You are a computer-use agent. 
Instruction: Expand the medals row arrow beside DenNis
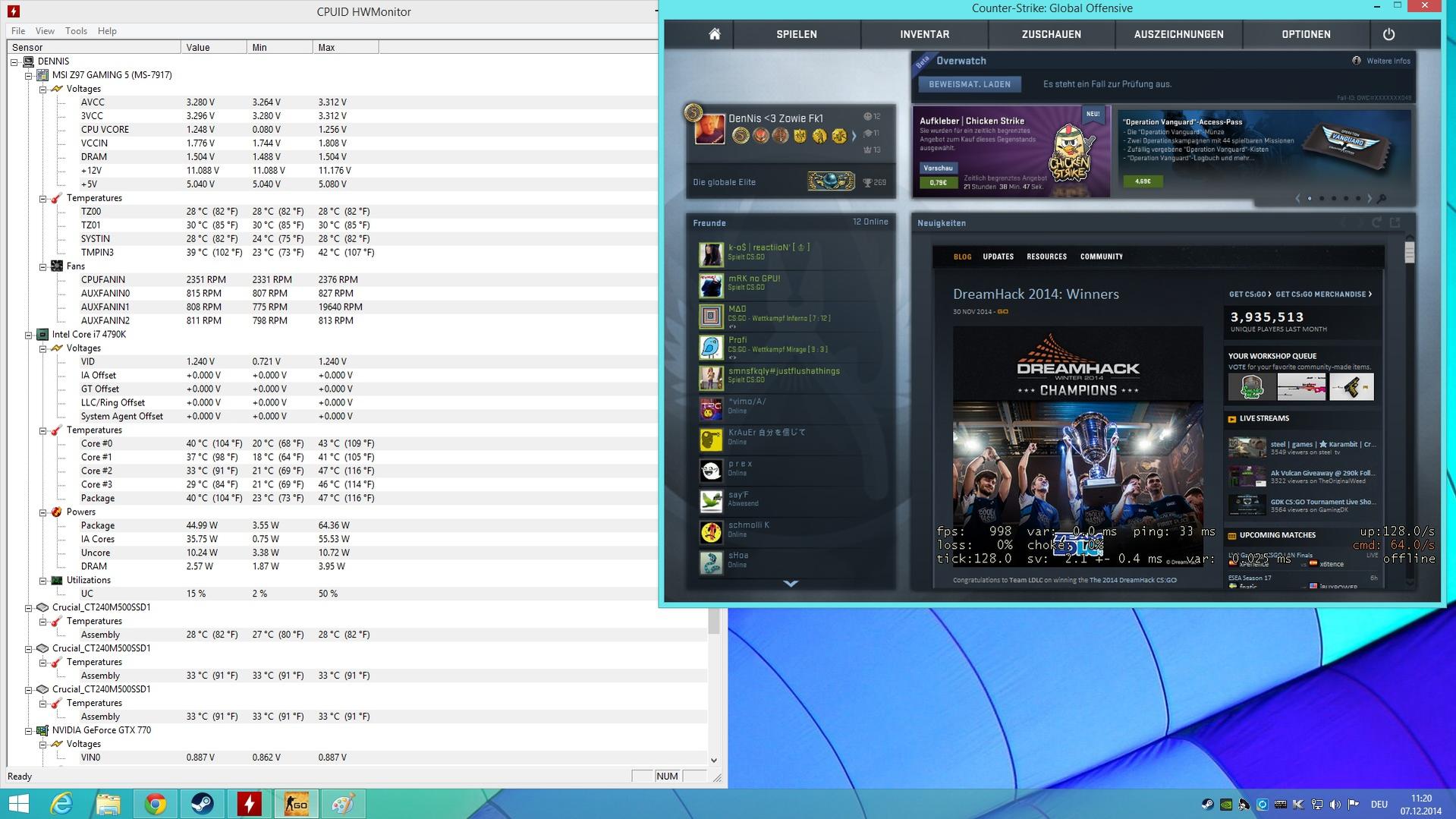pos(854,136)
